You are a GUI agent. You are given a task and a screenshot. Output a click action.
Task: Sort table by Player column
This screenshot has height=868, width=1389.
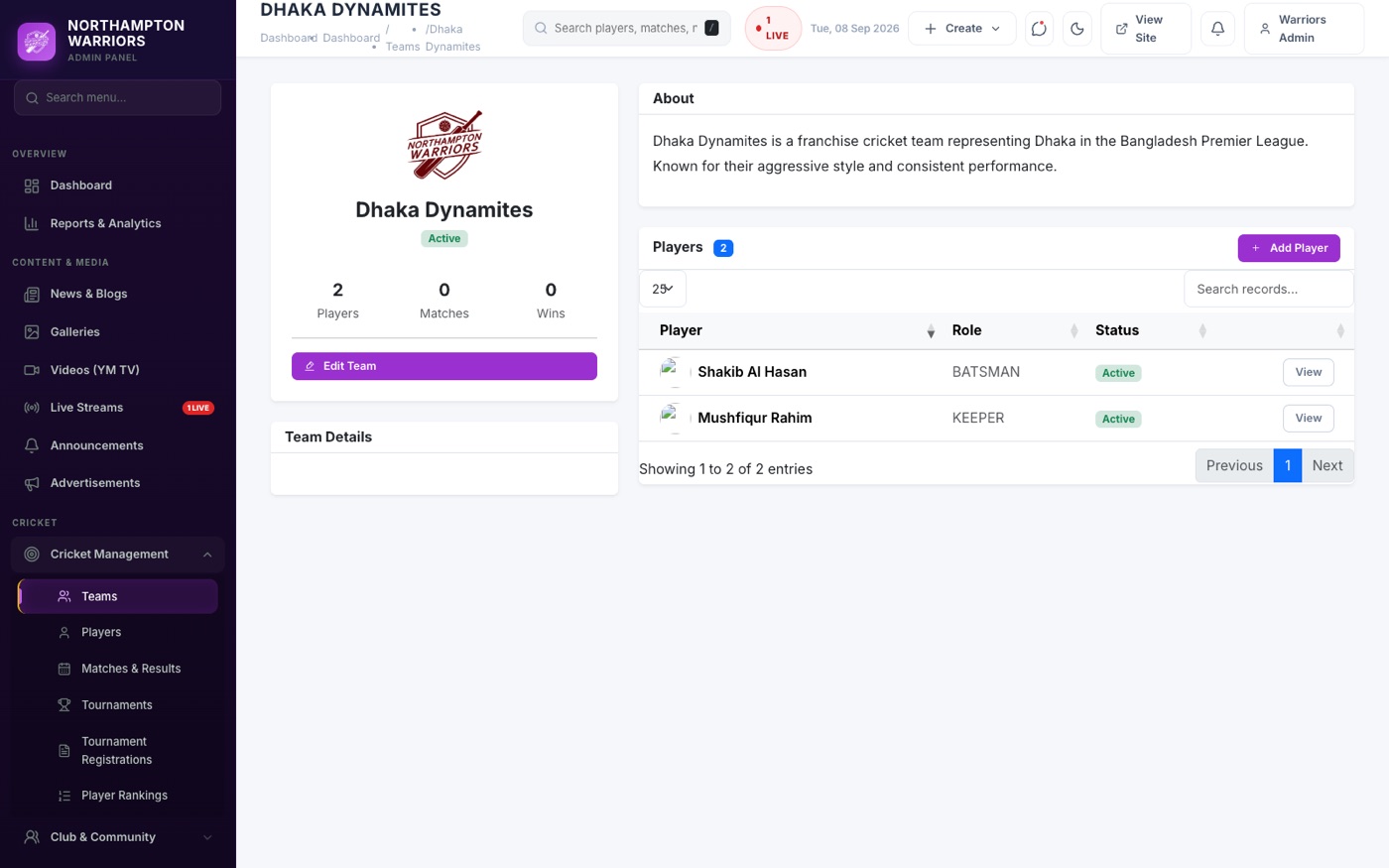point(792,330)
